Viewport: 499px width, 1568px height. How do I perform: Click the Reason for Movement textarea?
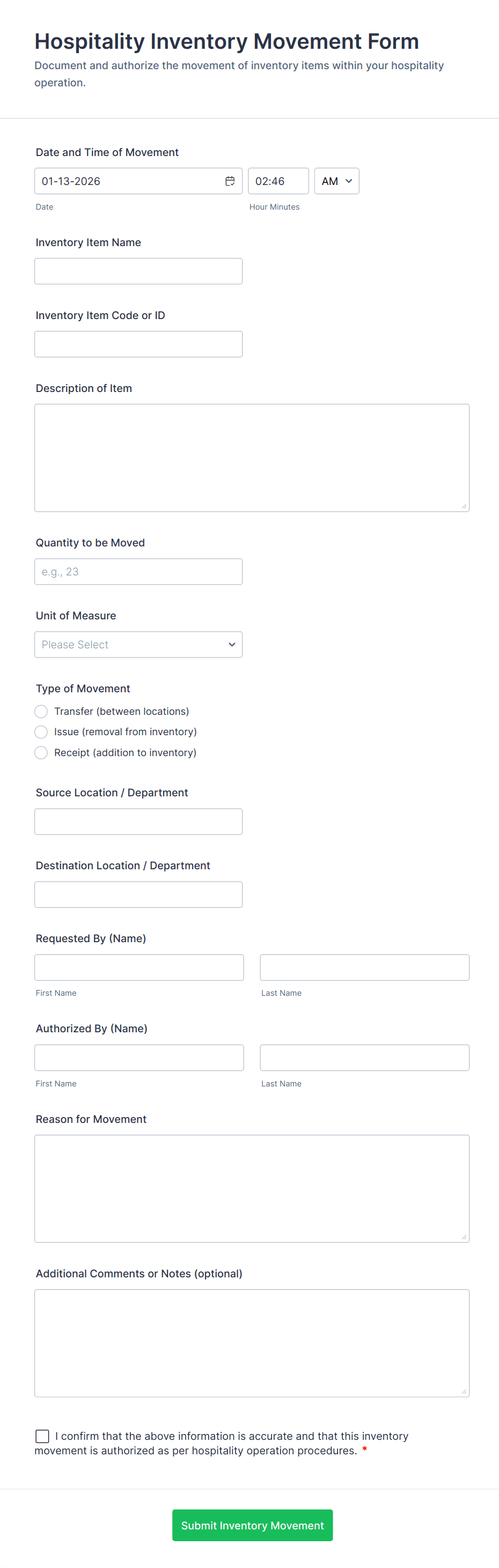tap(252, 1188)
